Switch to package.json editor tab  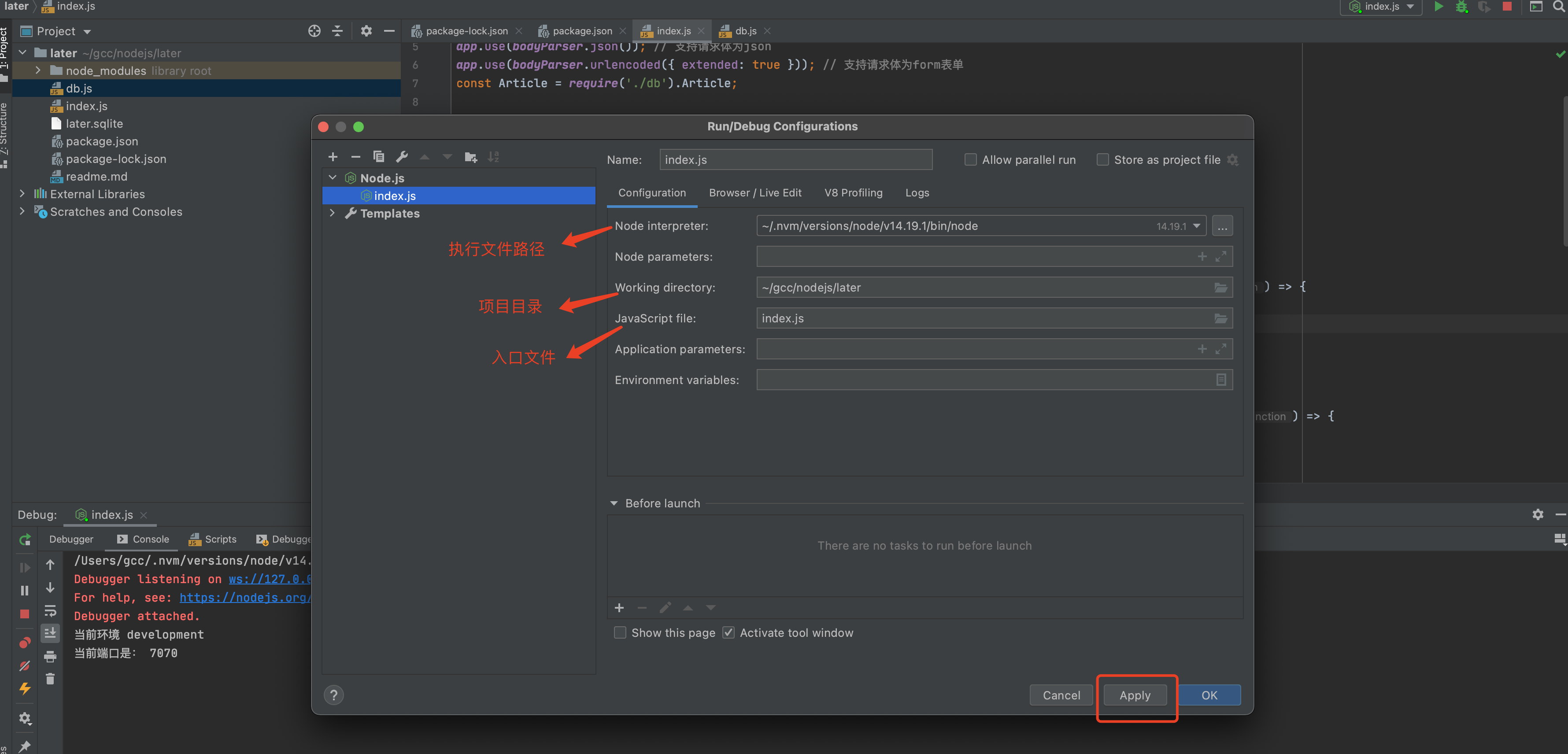[x=582, y=31]
